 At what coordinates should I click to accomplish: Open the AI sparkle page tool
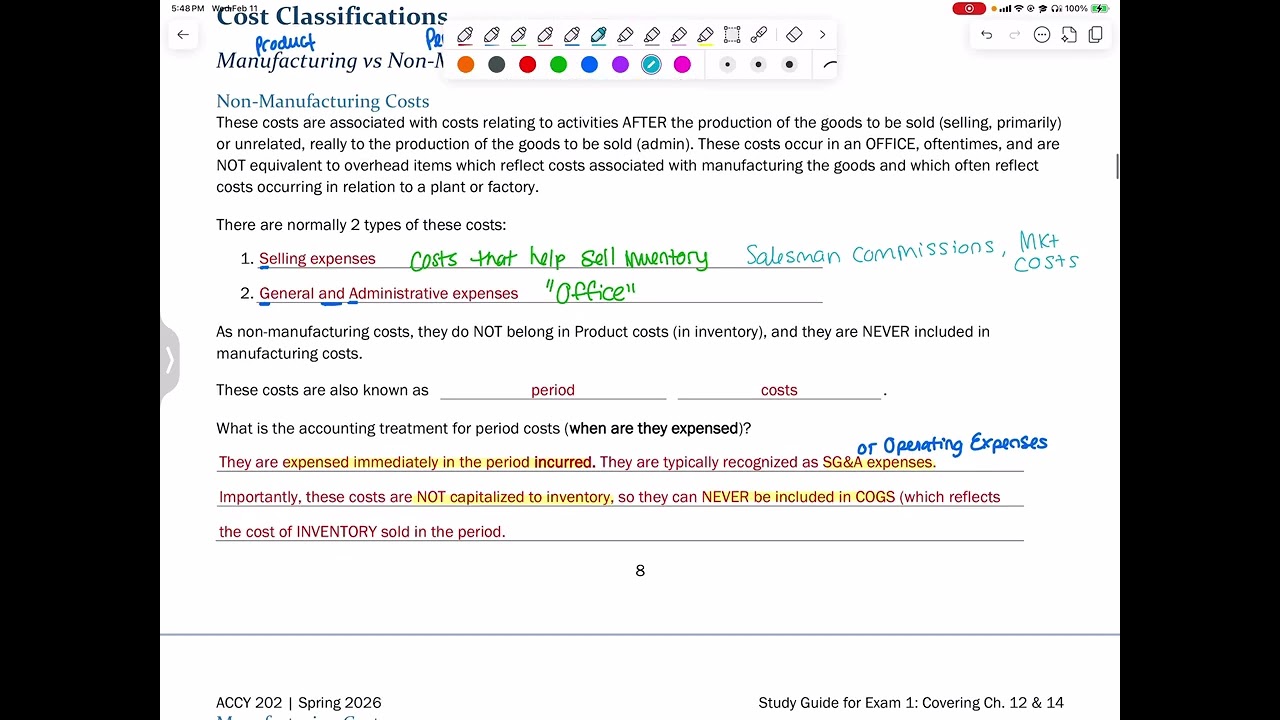[x=1069, y=35]
